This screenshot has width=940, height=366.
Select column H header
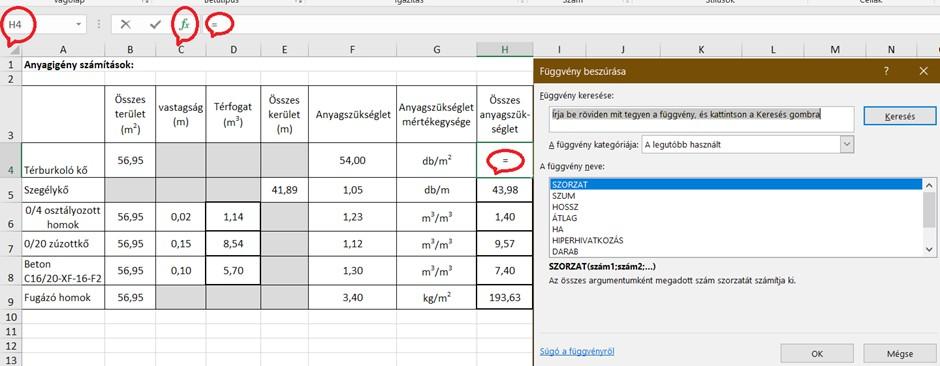tap(505, 50)
